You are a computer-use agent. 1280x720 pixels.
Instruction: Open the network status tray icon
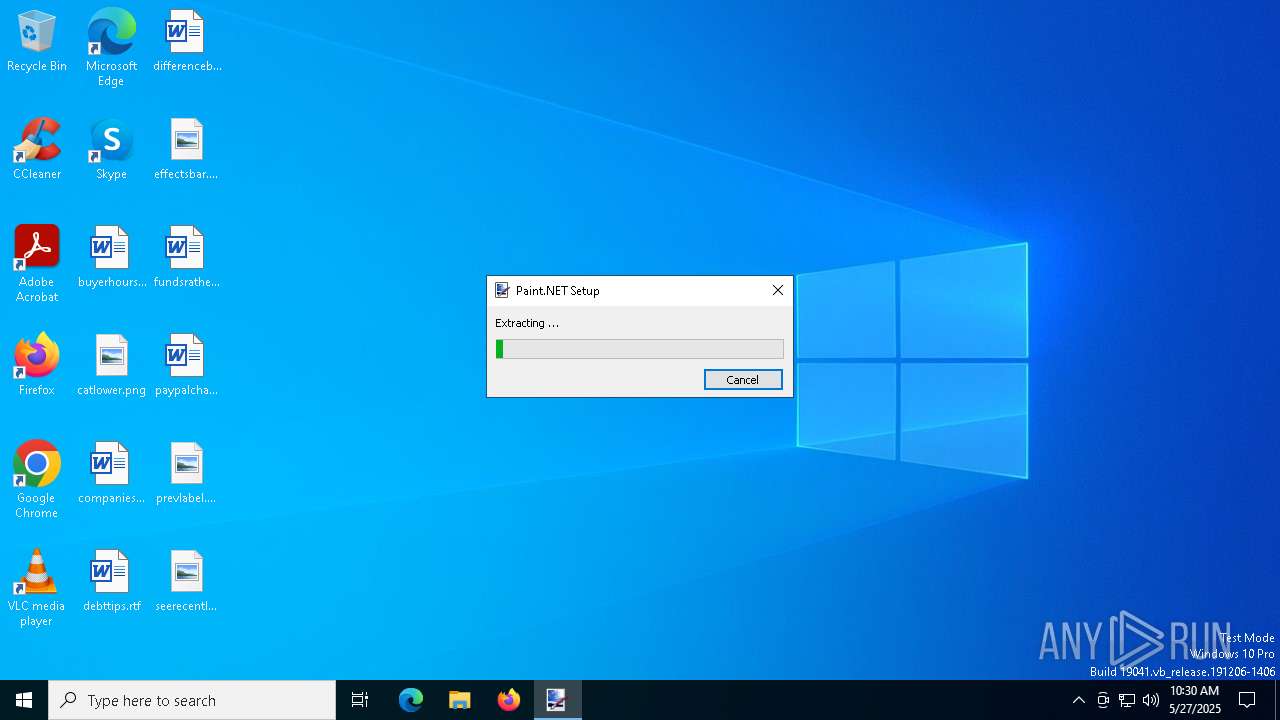tap(1127, 700)
